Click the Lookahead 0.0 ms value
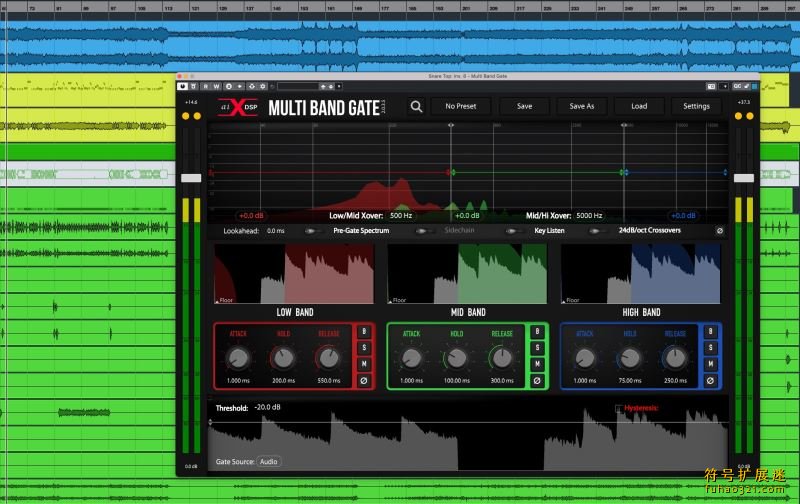Image resolution: width=800 pixels, height=504 pixels. pyautogui.click(x=276, y=231)
